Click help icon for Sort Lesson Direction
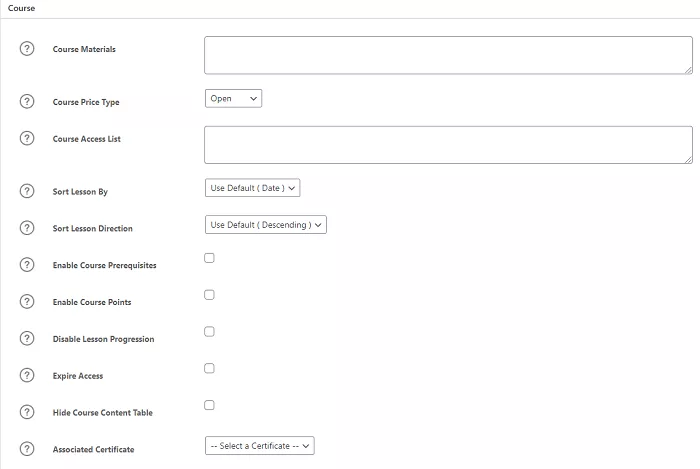700x469 pixels. (x=27, y=227)
